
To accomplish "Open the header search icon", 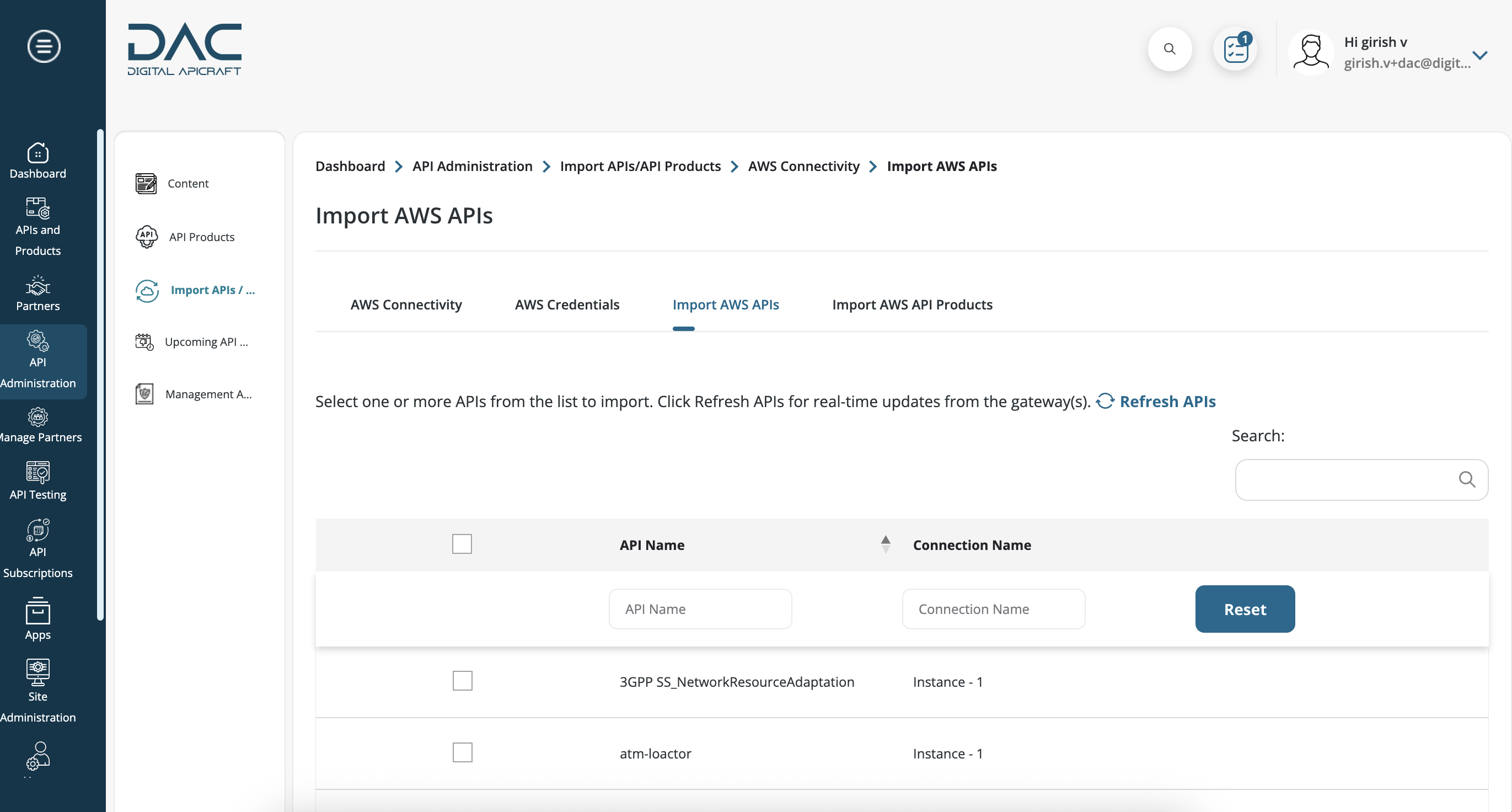I will point(1169,49).
